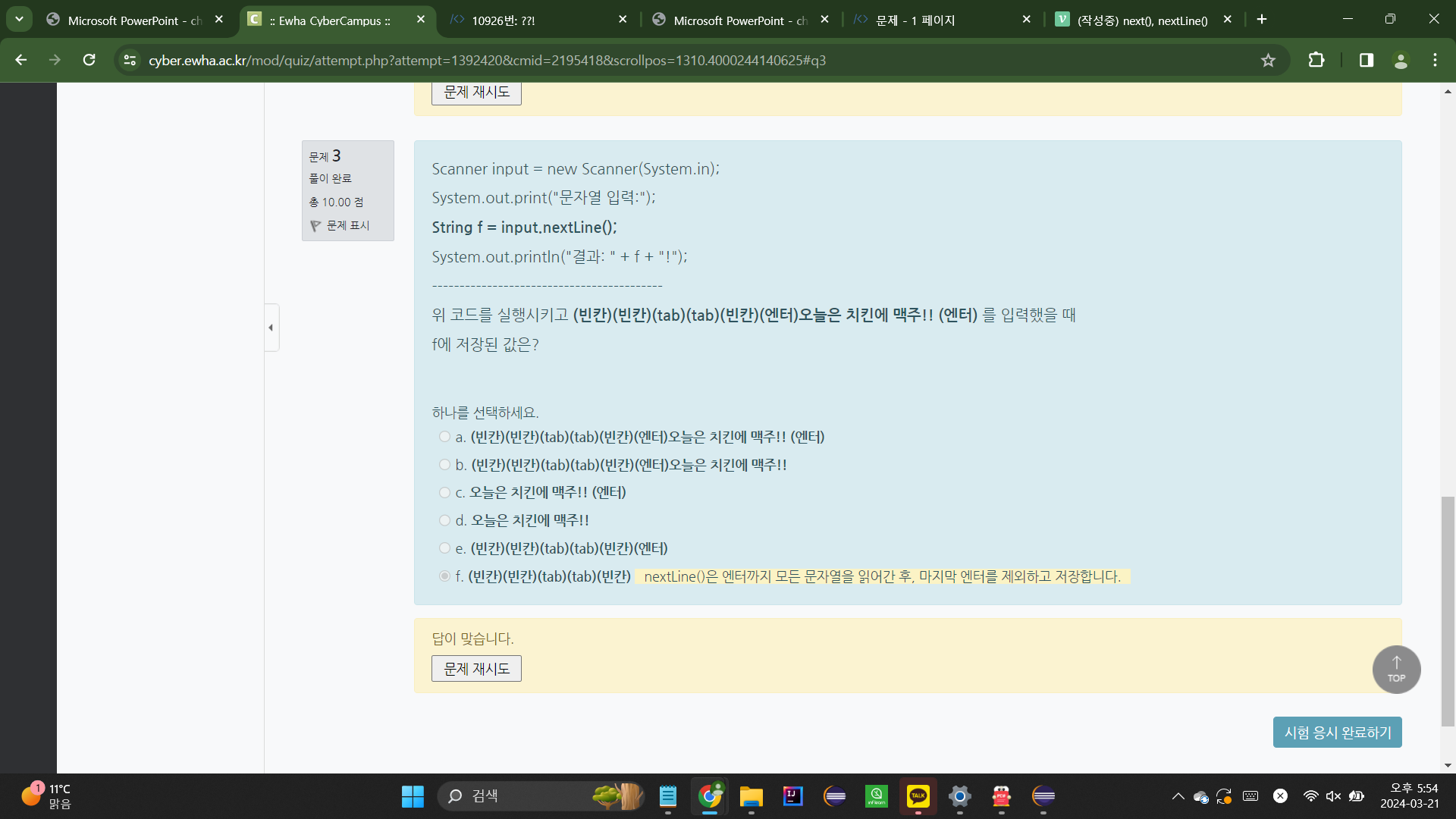The width and height of the screenshot is (1456, 819).
Task: Click the 시험 응시 완료하기 button
Action: [1337, 733]
